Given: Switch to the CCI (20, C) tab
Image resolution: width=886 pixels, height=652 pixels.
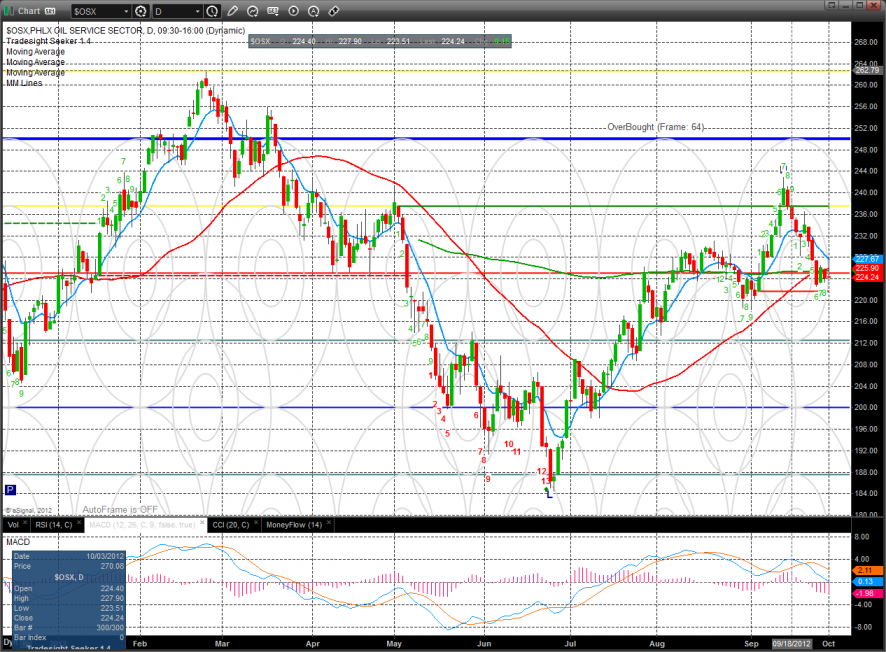Looking at the screenshot, I should coord(231,525).
